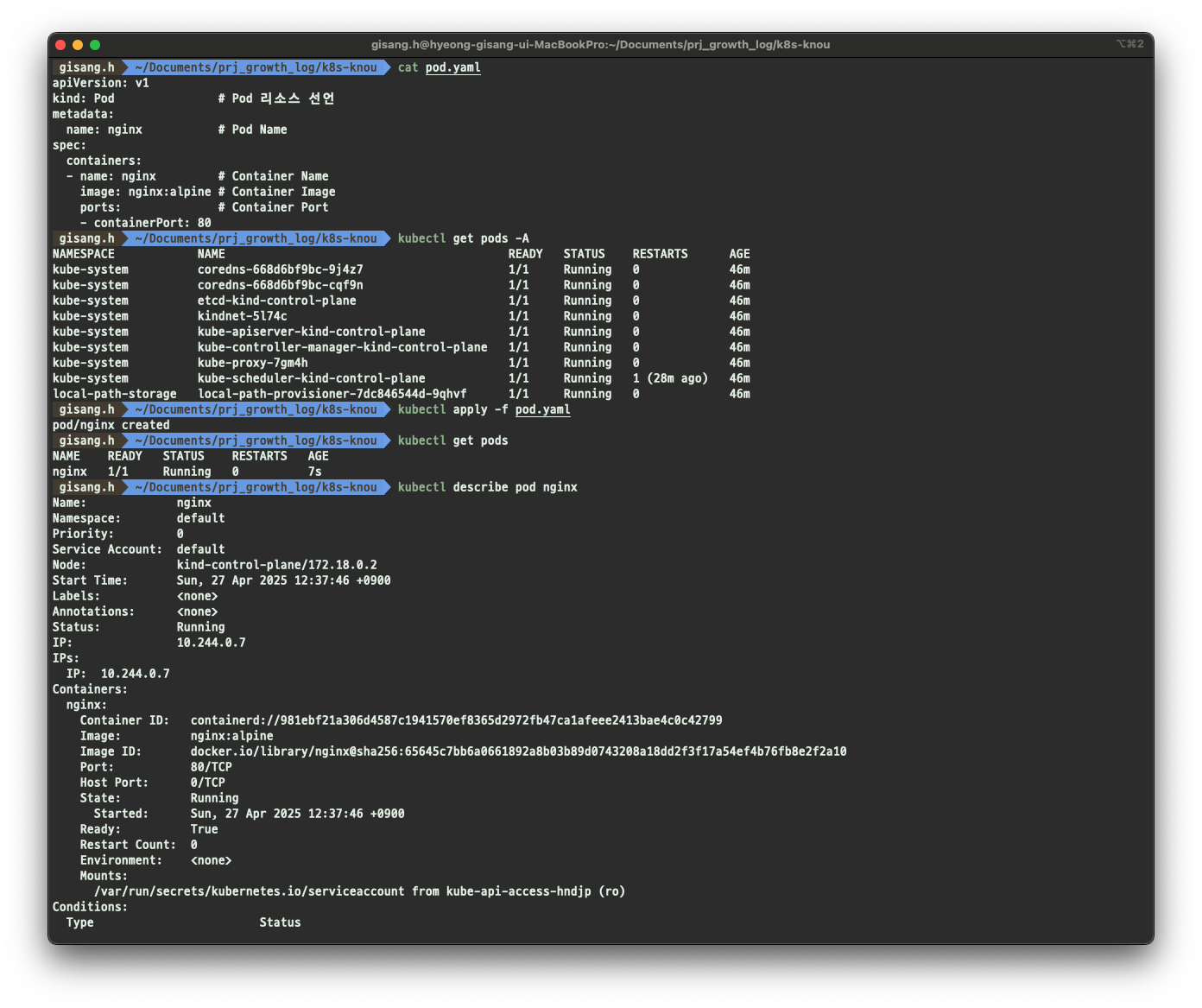Click kube-scheduler-kind-control-plane pod name
This screenshot has height=1008, width=1202.
(312, 378)
